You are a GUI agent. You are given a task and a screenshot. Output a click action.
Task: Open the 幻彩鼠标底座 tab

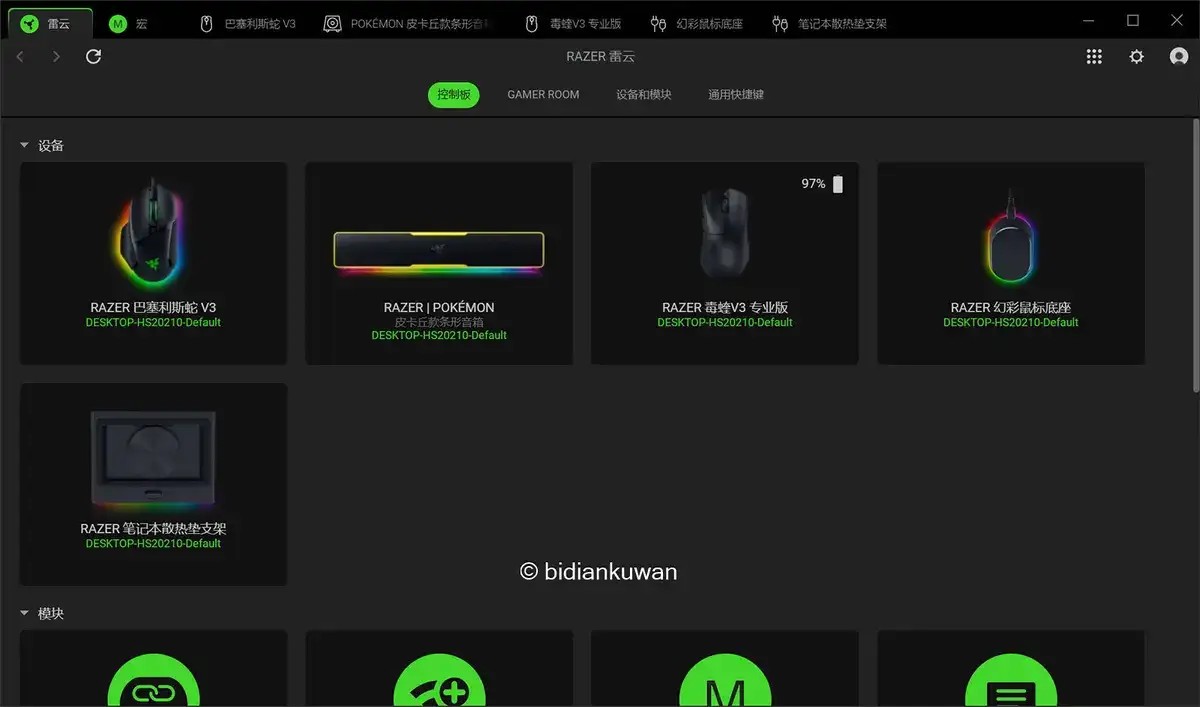[698, 23]
